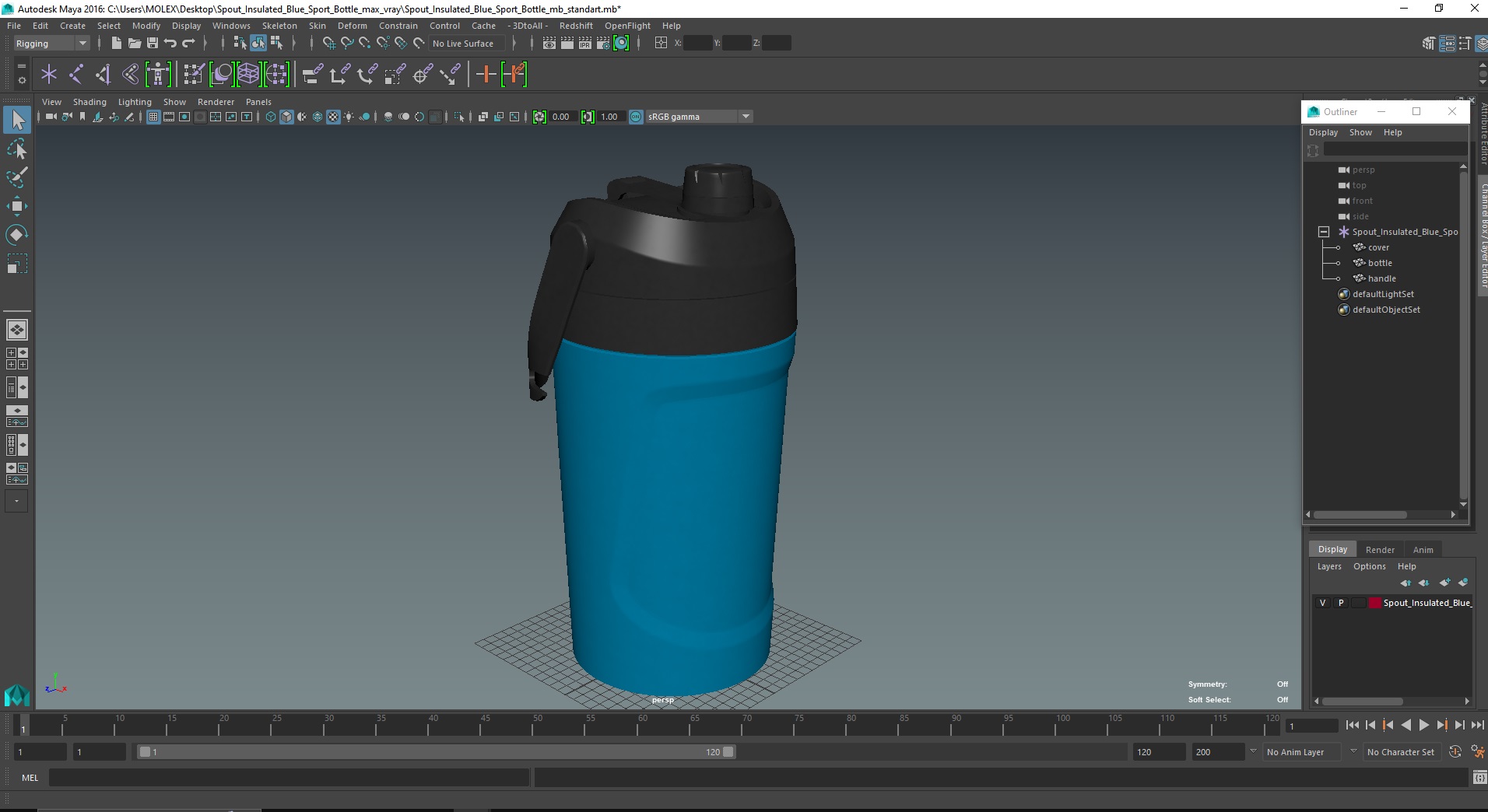Start IPR render icon

pos(585,44)
